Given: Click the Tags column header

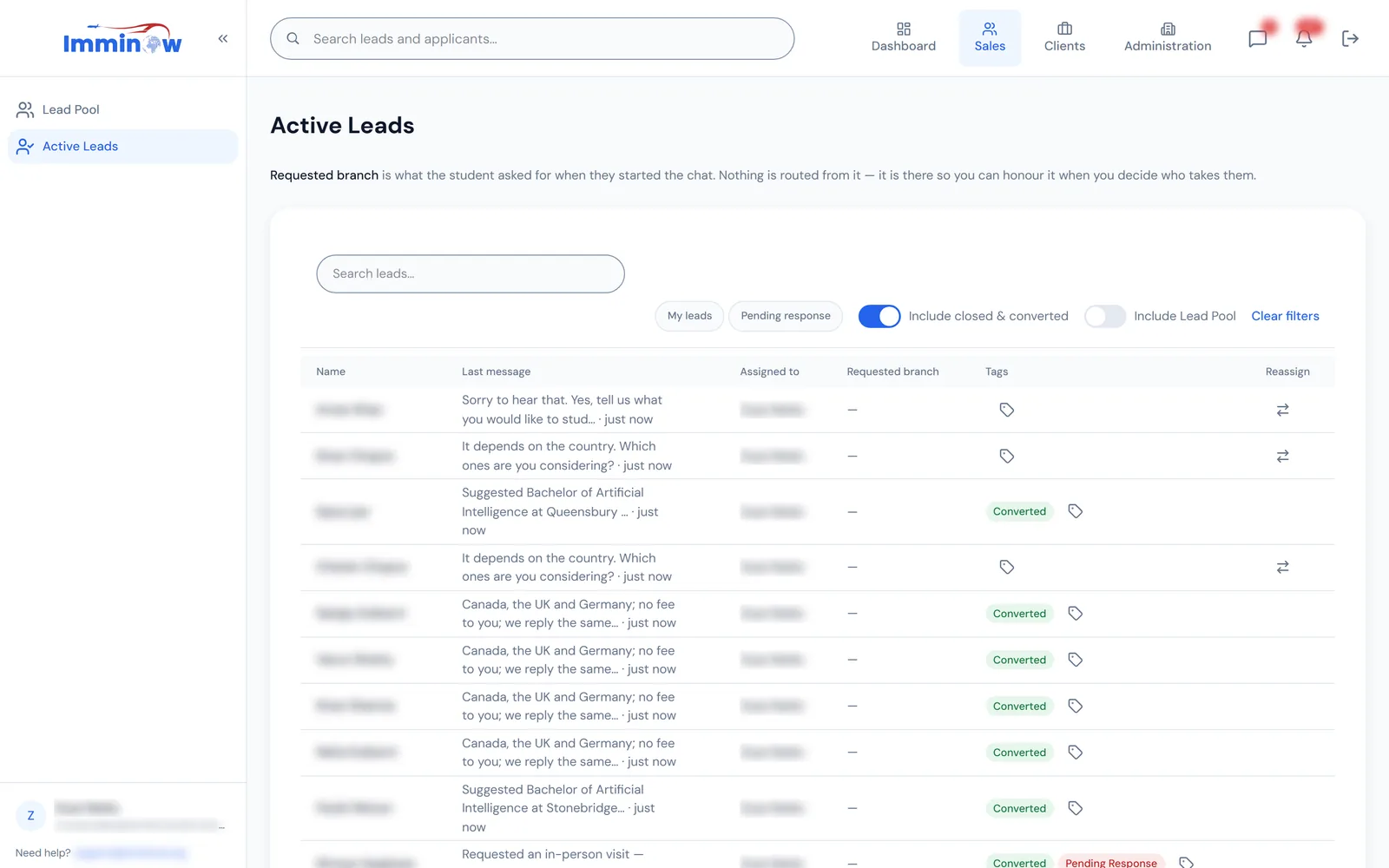Looking at the screenshot, I should [x=997, y=372].
